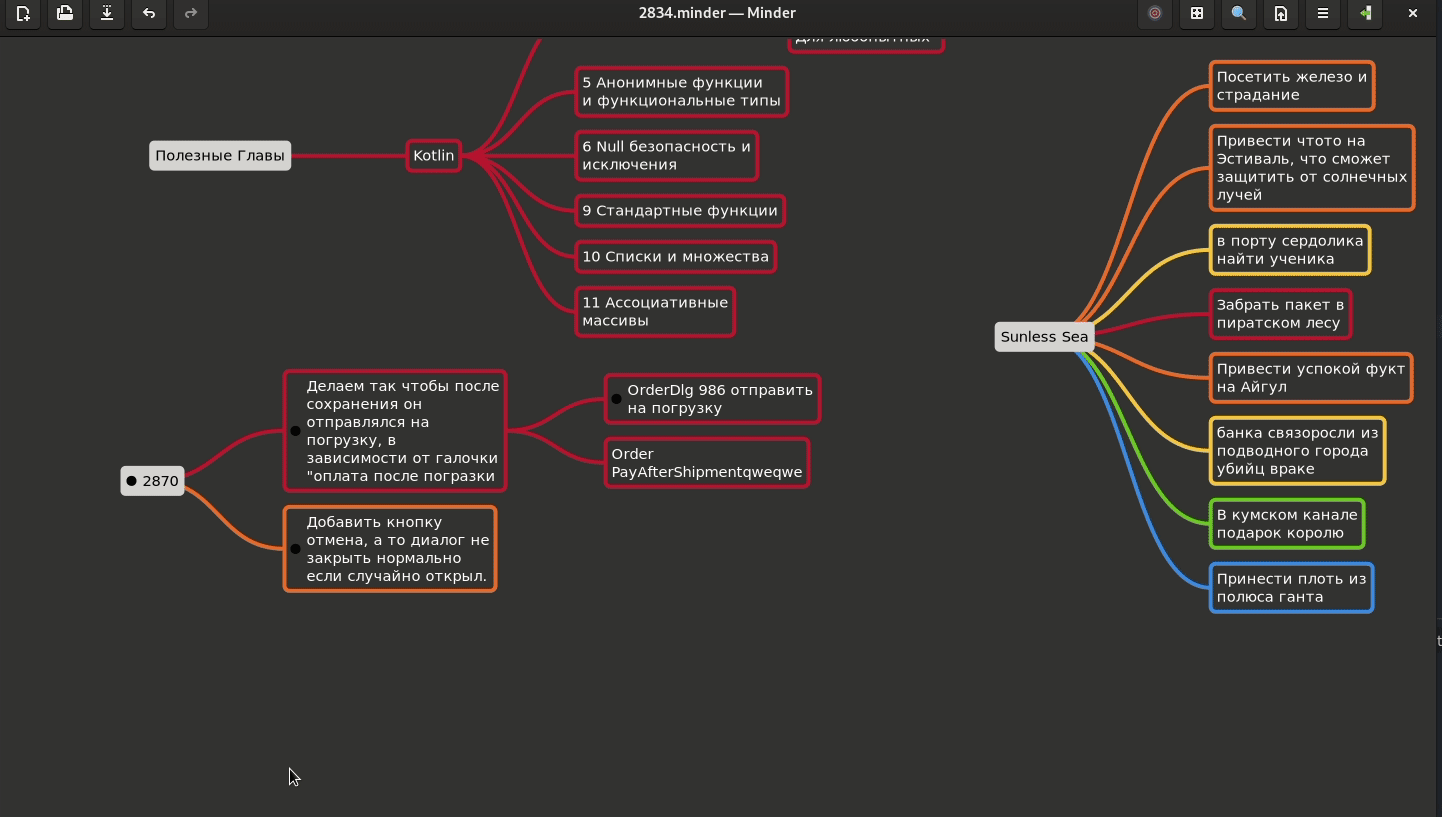Select 'Привести чтото на Эстиваль' node
This screenshot has width=1442, height=817.
1312,168
